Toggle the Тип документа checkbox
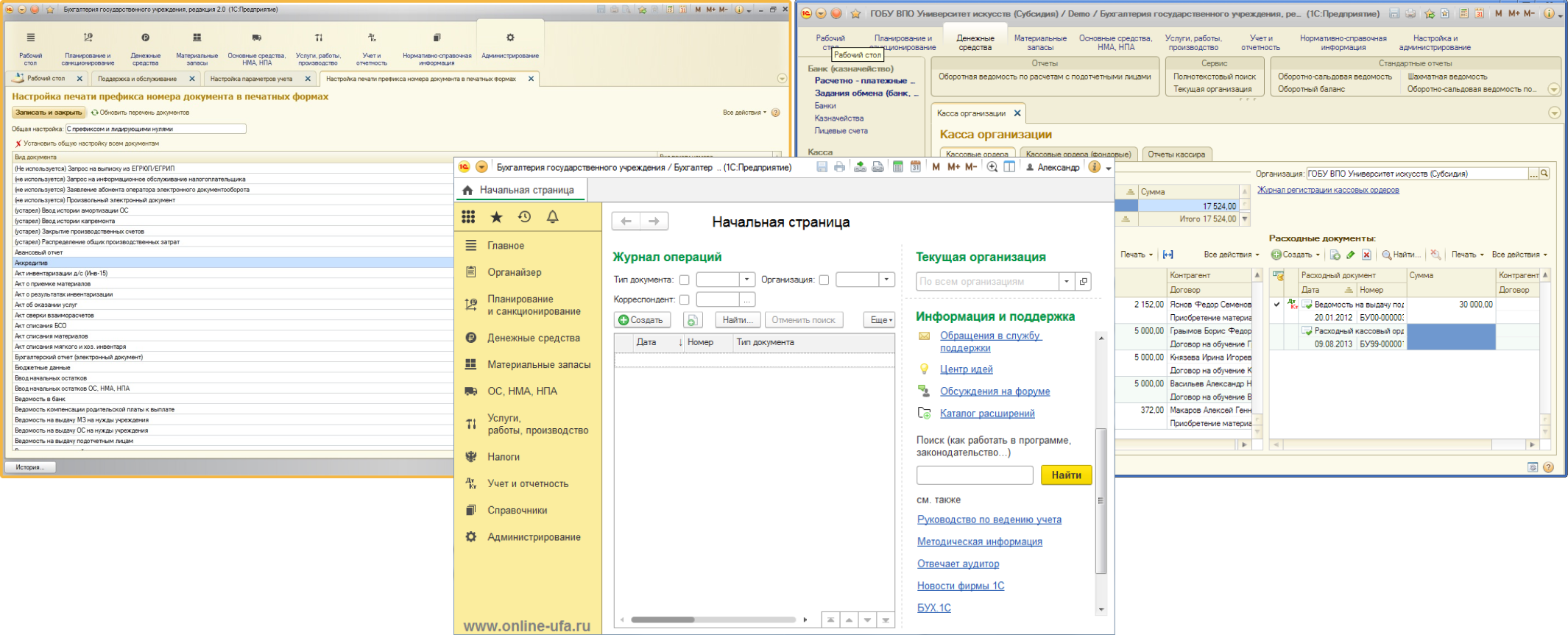The width and height of the screenshot is (1568, 635). 684,280
